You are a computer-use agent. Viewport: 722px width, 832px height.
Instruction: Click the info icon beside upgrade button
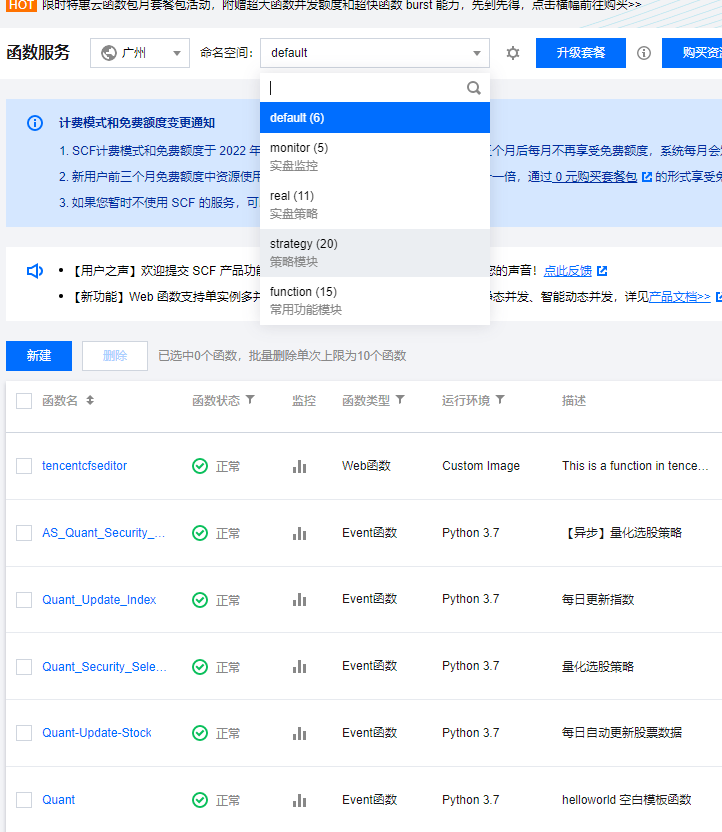[644, 53]
